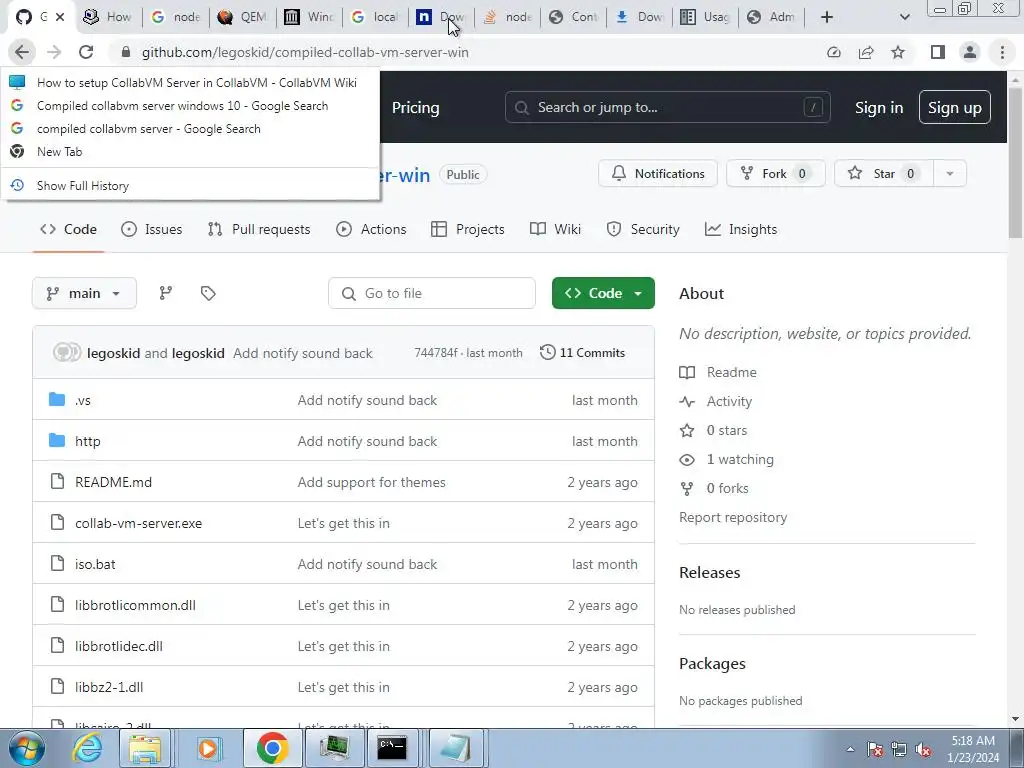The image size is (1024, 768).
Task: Select history entry compiled collabvm server - Google Search
Action: pyautogui.click(x=190, y=129)
